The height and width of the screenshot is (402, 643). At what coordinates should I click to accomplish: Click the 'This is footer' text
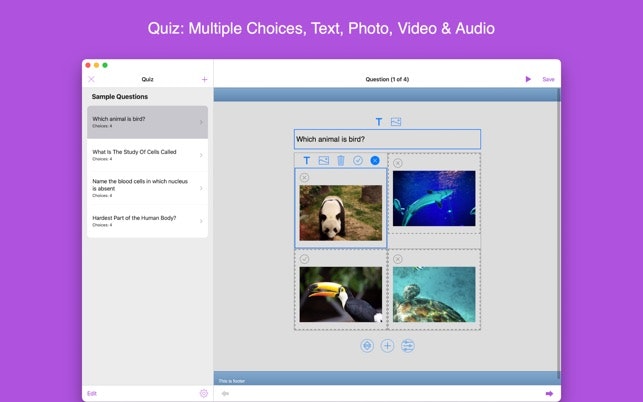[x=232, y=381]
